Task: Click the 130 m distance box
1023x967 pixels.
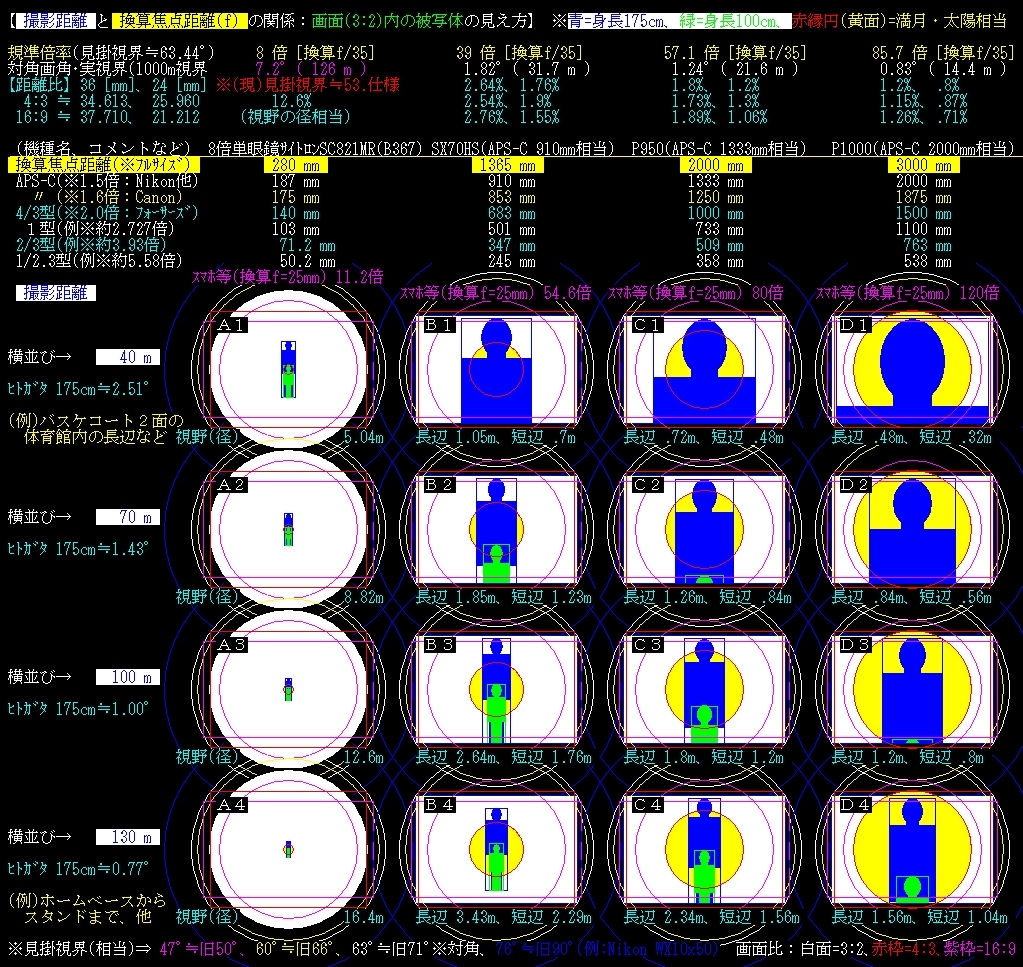Action: (x=128, y=837)
